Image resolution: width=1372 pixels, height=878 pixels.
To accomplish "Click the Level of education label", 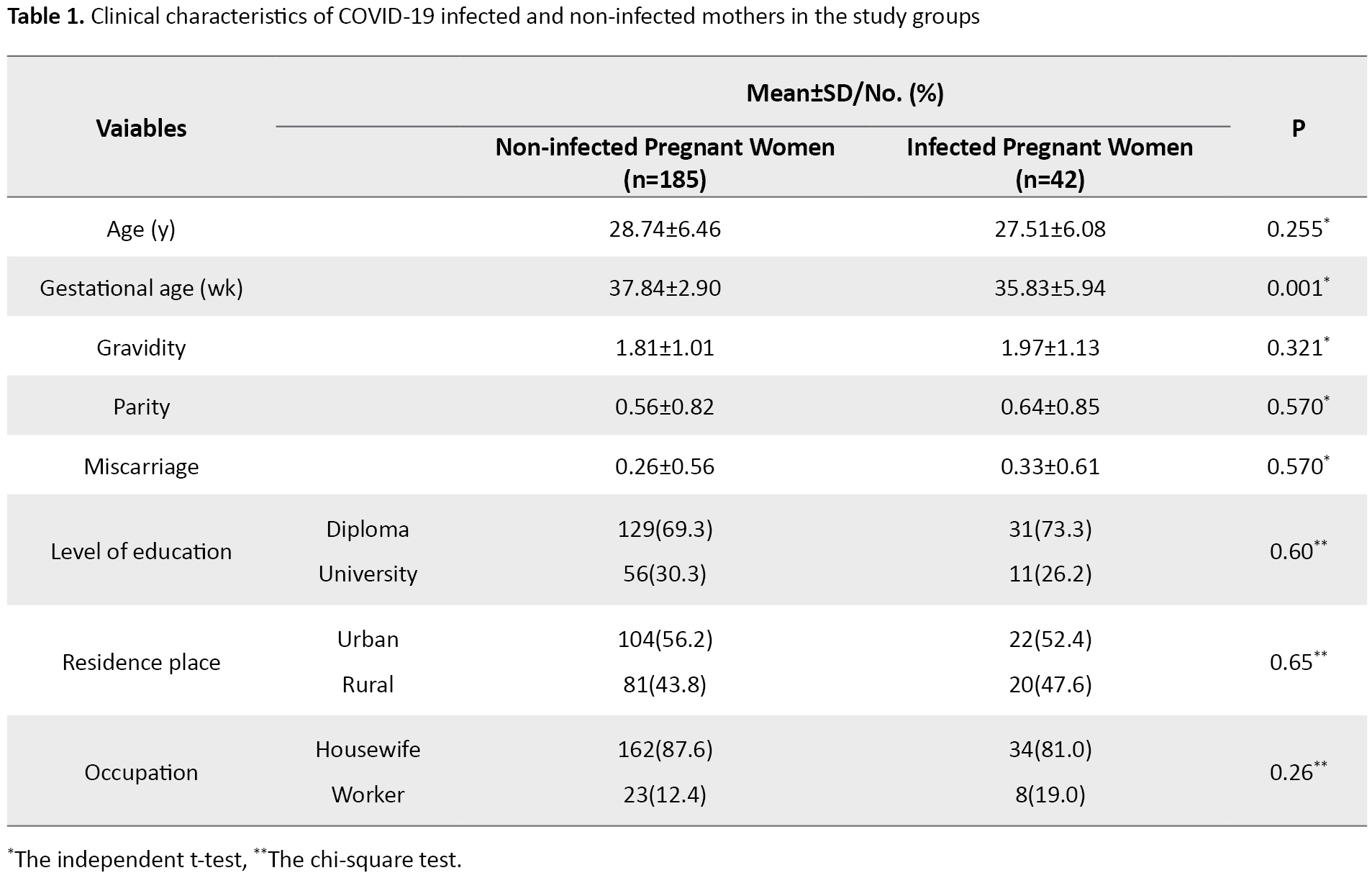I will [x=141, y=551].
